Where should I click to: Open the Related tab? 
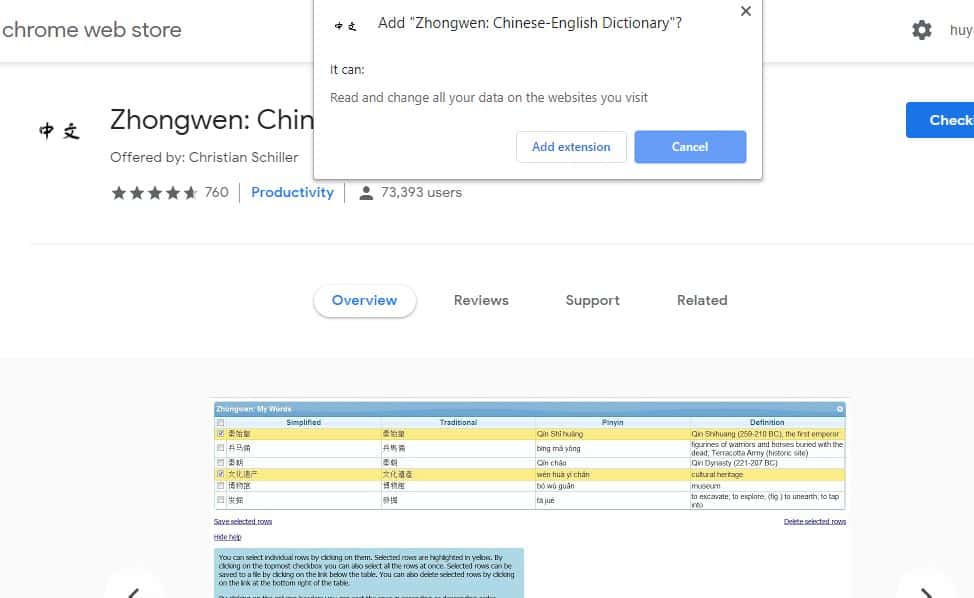pyautogui.click(x=702, y=301)
